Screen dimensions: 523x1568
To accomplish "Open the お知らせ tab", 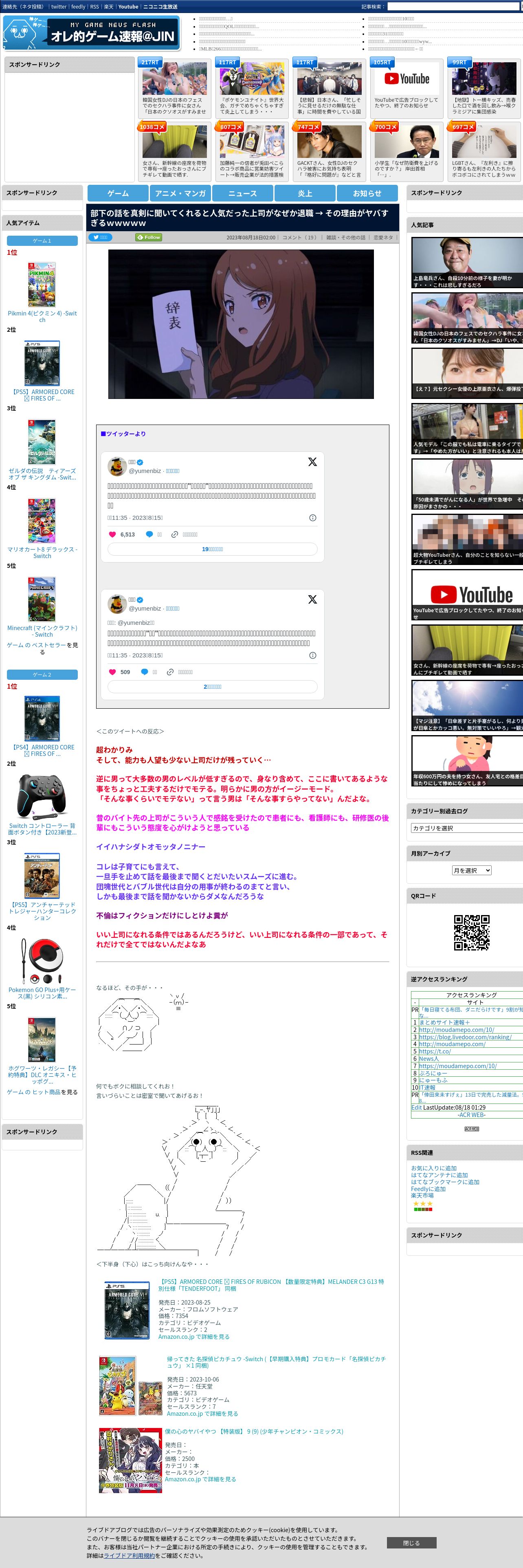I will [x=367, y=193].
